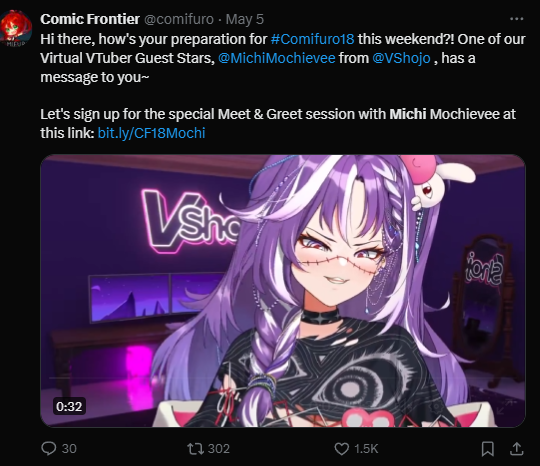Viewport: 540px width, 466px height.
Task: Open the share upload icon
Action: pos(517,448)
